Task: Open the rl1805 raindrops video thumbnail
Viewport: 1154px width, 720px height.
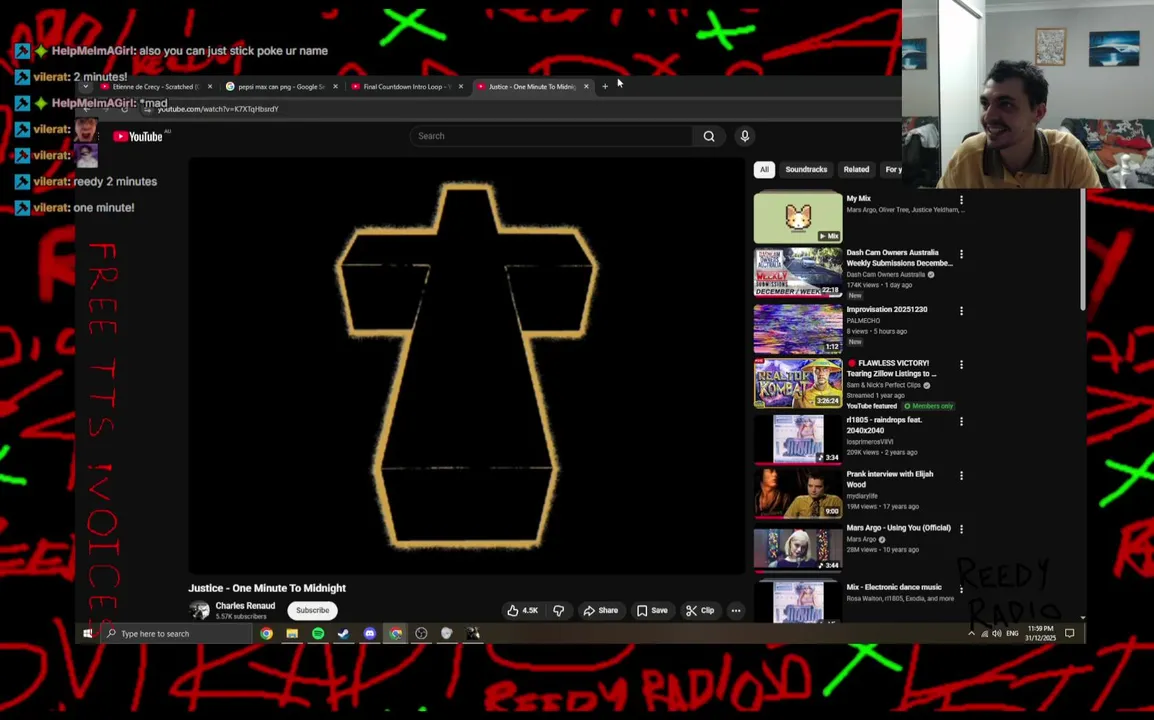Action: 798,440
